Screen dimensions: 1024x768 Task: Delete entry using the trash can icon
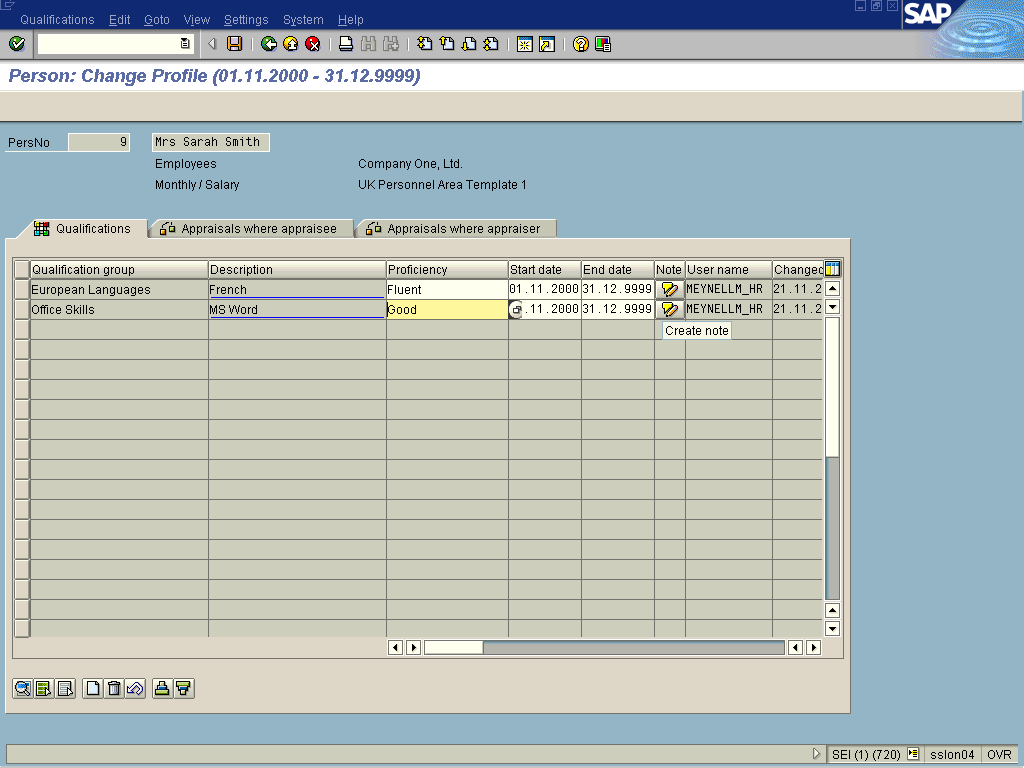pyautogui.click(x=114, y=688)
